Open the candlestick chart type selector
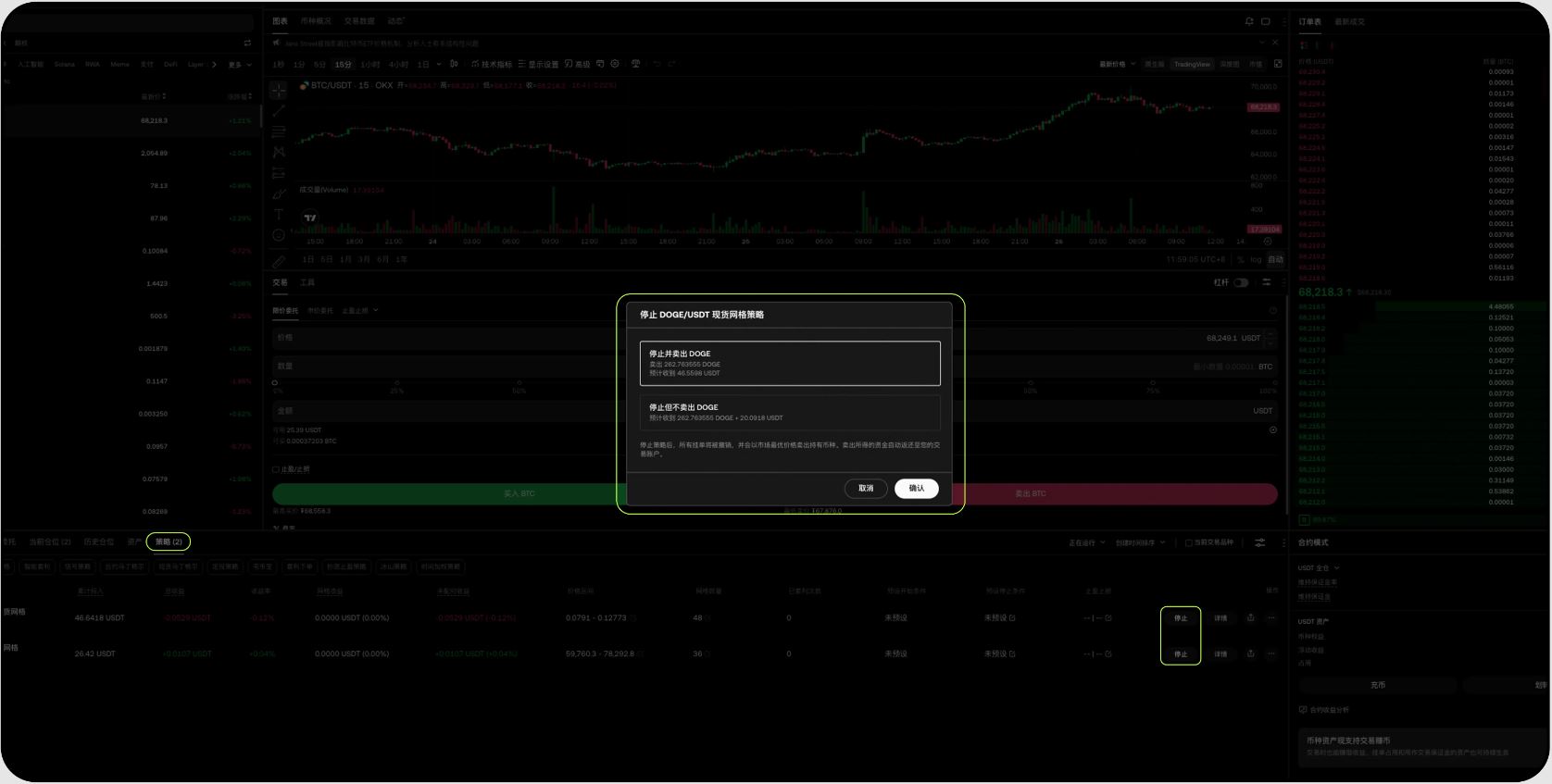 (454, 64)
